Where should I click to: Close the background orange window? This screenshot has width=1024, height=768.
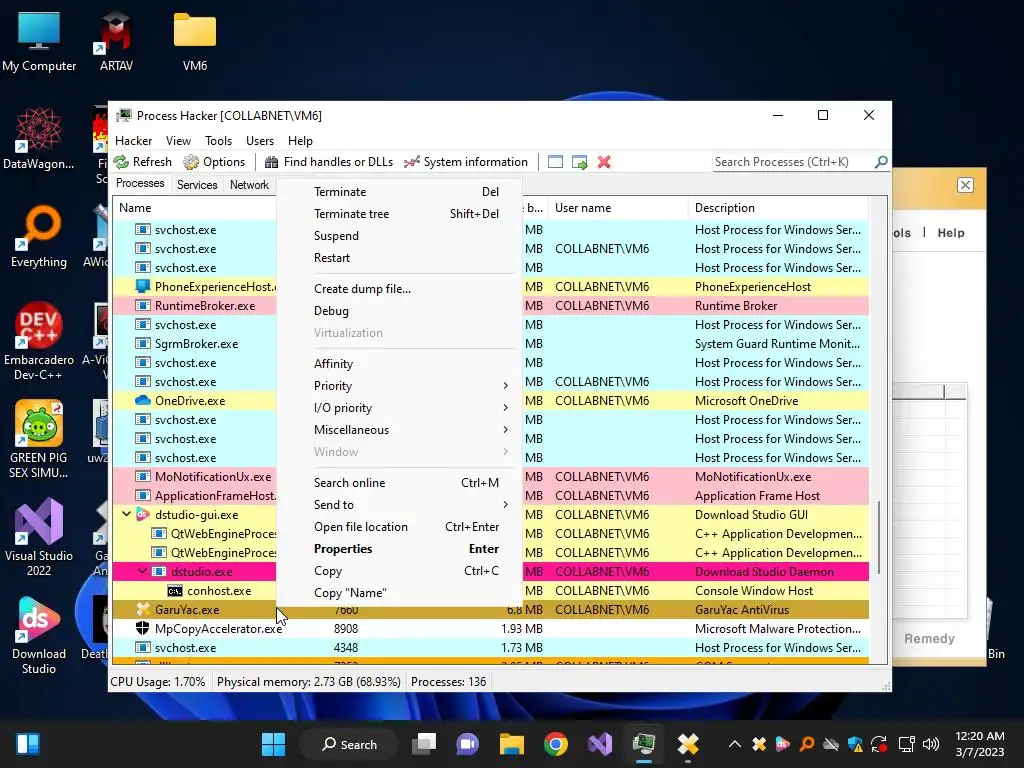965,185
